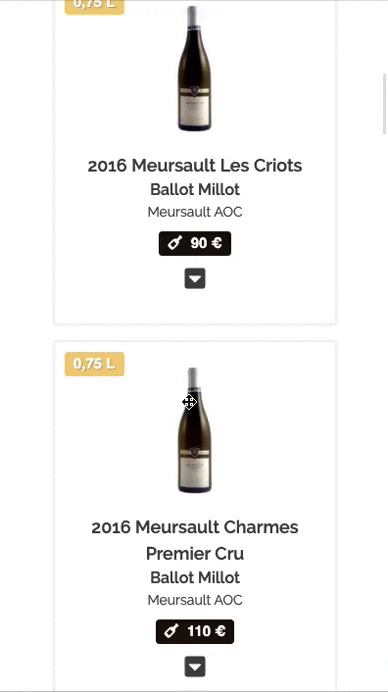Click Ballot Millot producer under Les Criots

click(x=195, y=189)
